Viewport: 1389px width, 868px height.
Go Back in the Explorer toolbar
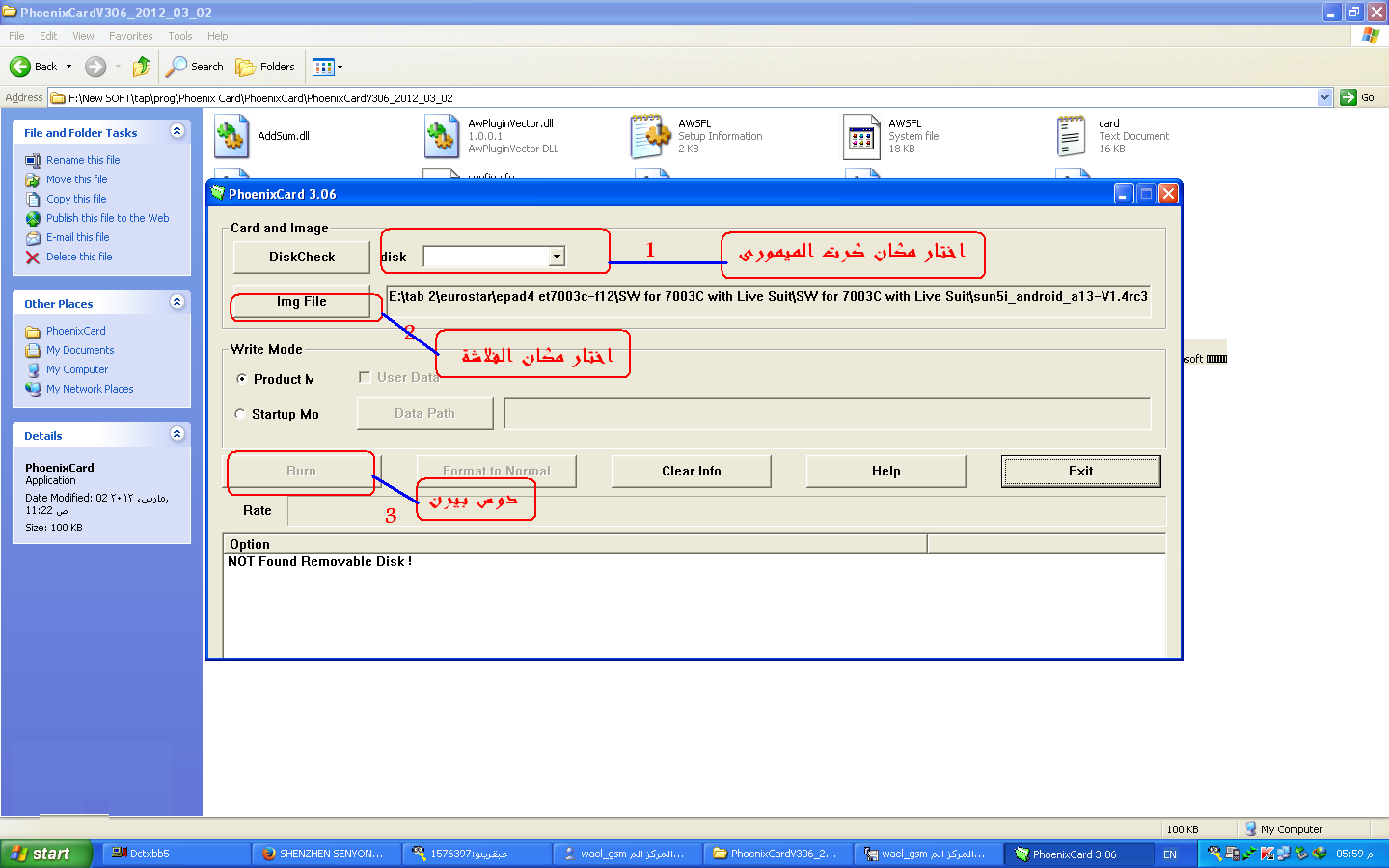click(33, 67)
